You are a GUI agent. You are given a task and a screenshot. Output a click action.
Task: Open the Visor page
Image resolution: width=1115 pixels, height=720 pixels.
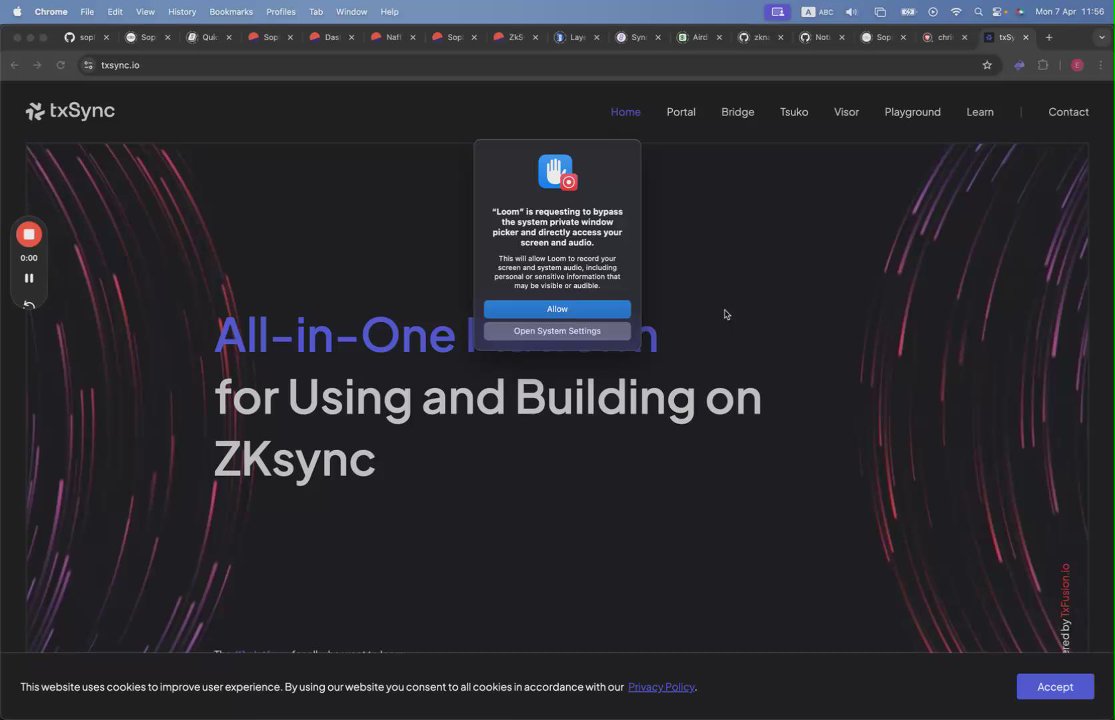click(x=846, y=112)
